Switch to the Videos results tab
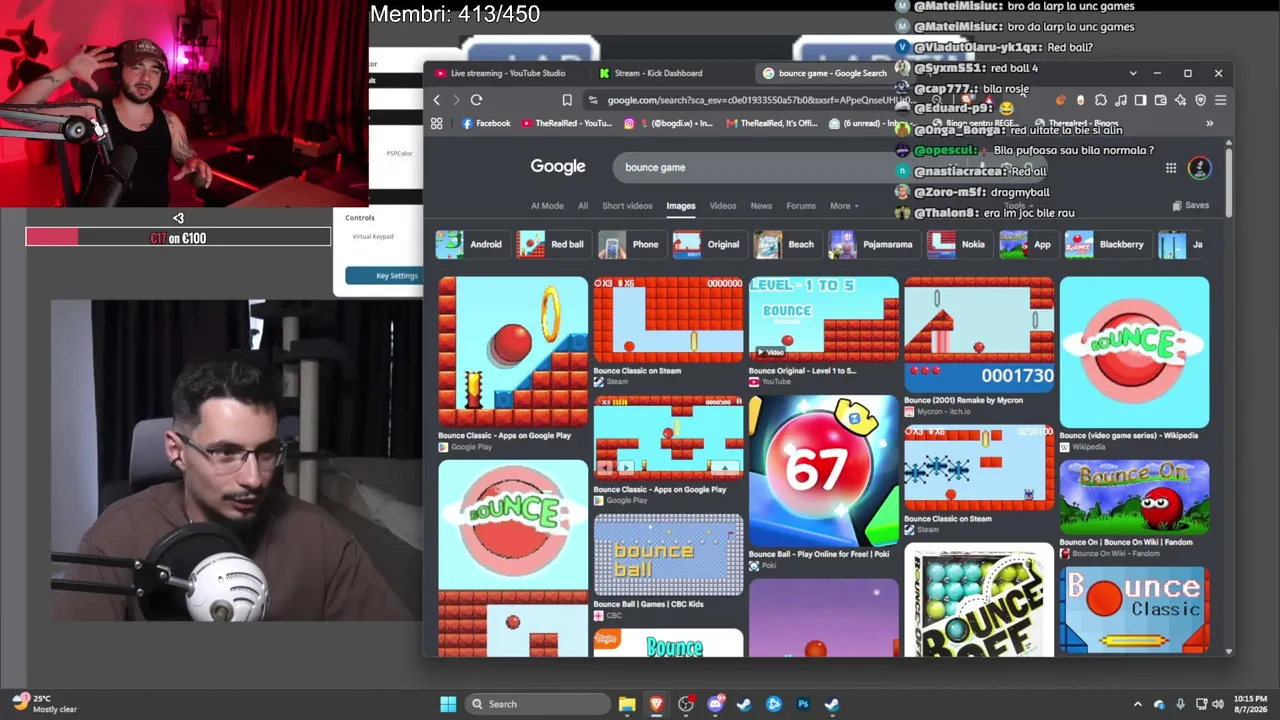1280x720 pixels. (723, 206)
